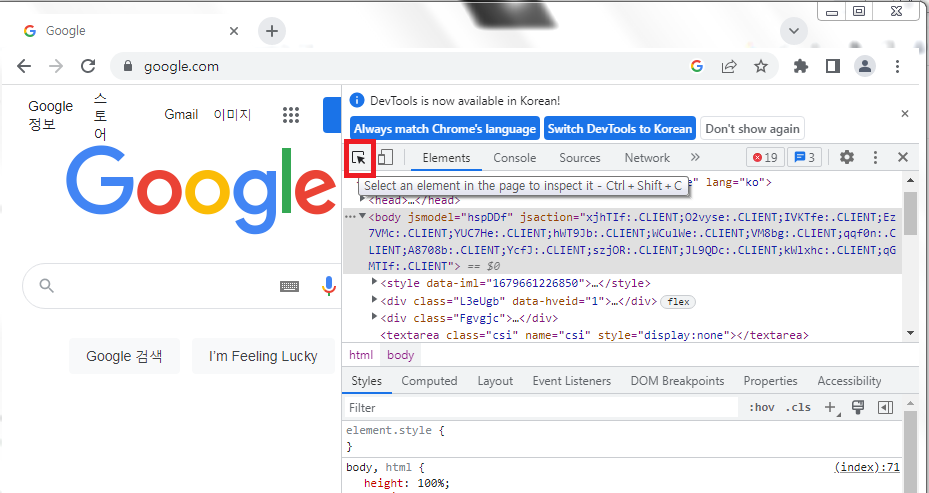The width and height of the screenshot is (929, 493).
Task: Expand the head element node
Action: click(x=363, y=200)
